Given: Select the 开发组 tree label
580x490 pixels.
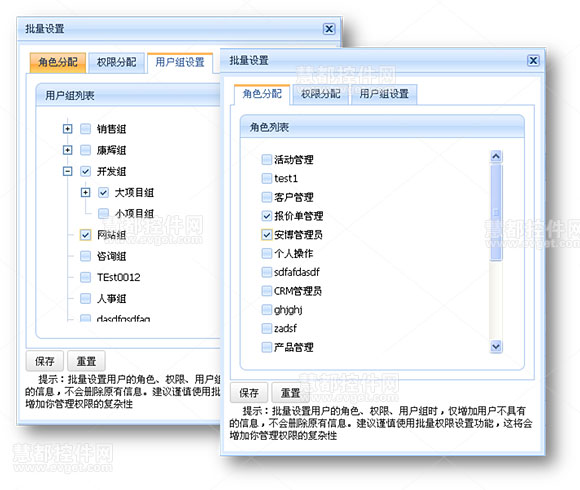Looking at the screenshot, I should [x=111, y=172].
